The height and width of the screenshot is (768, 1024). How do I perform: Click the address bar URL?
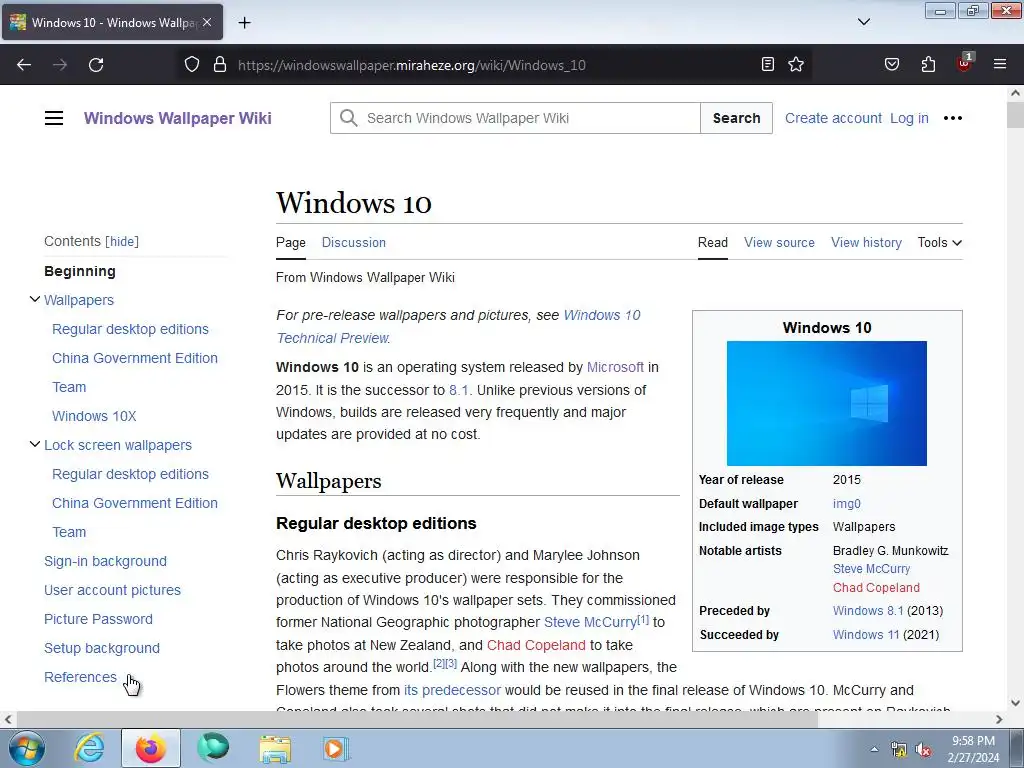[x=411, y=65]
